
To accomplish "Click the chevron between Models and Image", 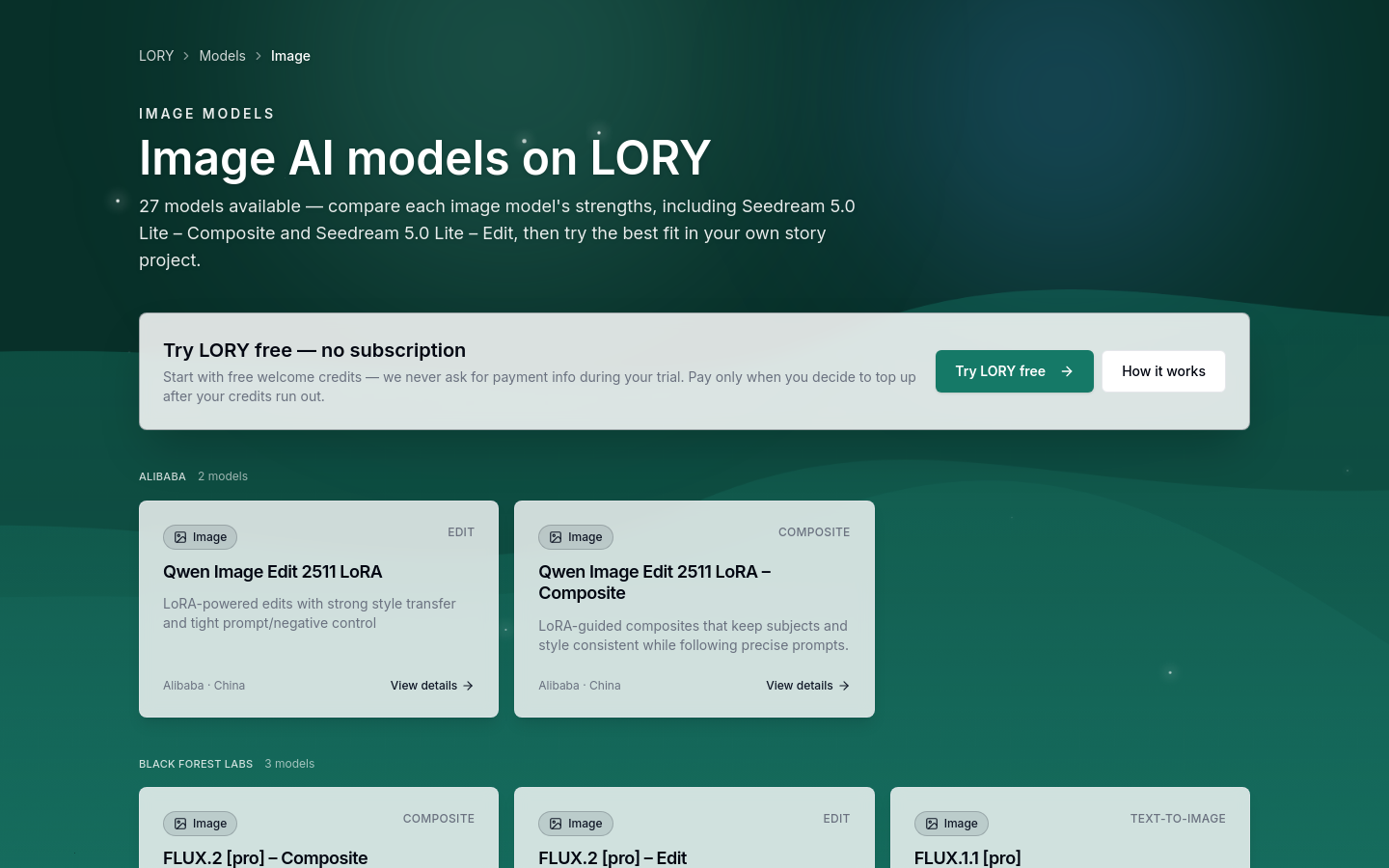I will tap(259, 56).
